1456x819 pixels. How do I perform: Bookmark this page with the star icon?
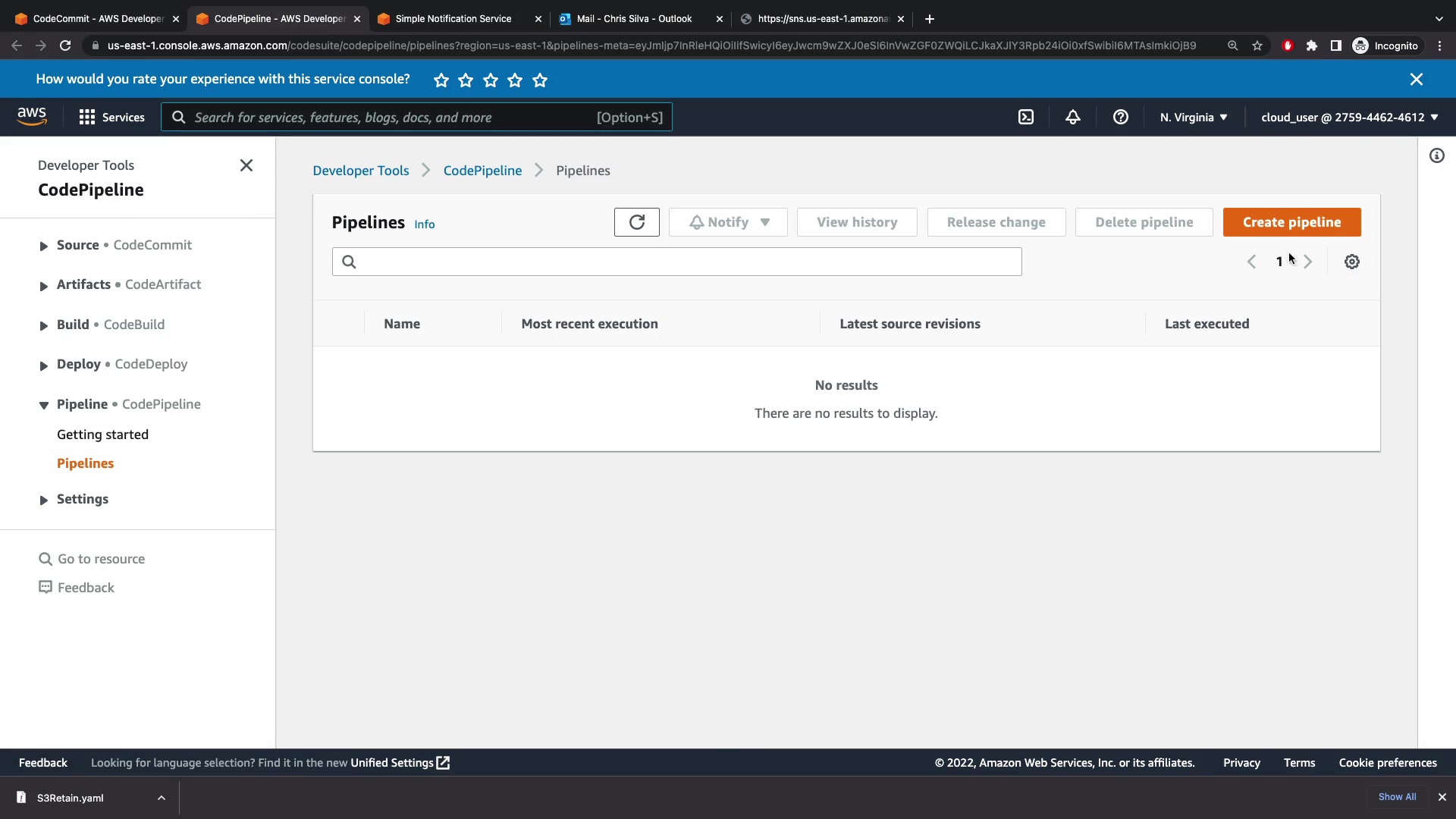1257,46
